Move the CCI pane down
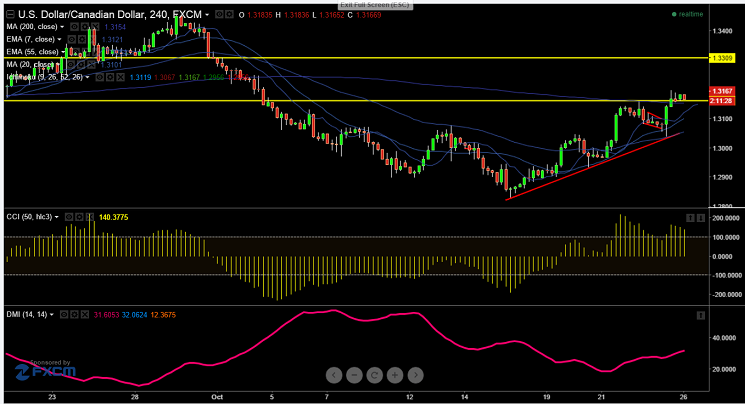Screen dimensions: 745x404 click(700, 218)
